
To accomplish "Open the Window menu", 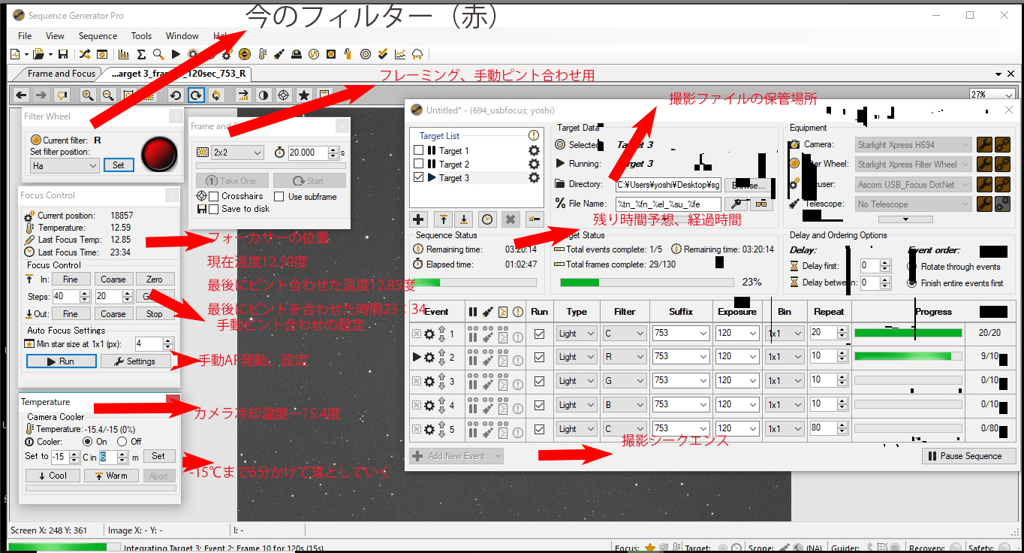I will [x=182, y=36].
